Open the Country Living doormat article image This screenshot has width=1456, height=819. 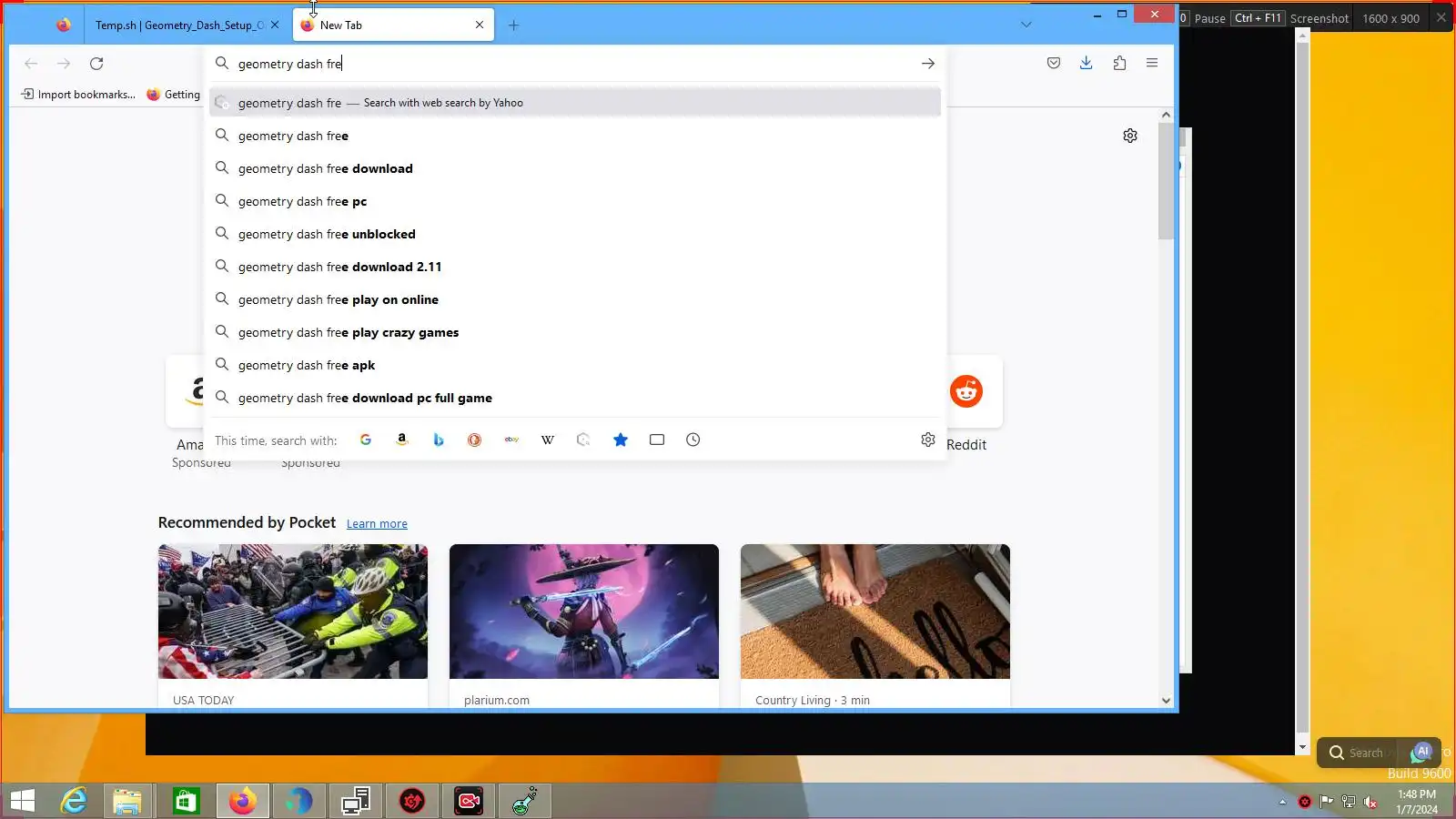pyautogui.click(x=875, y=612)
